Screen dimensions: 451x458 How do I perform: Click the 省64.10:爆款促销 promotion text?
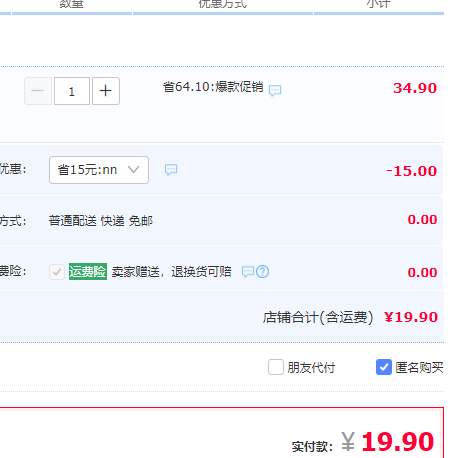pos(213,87)
